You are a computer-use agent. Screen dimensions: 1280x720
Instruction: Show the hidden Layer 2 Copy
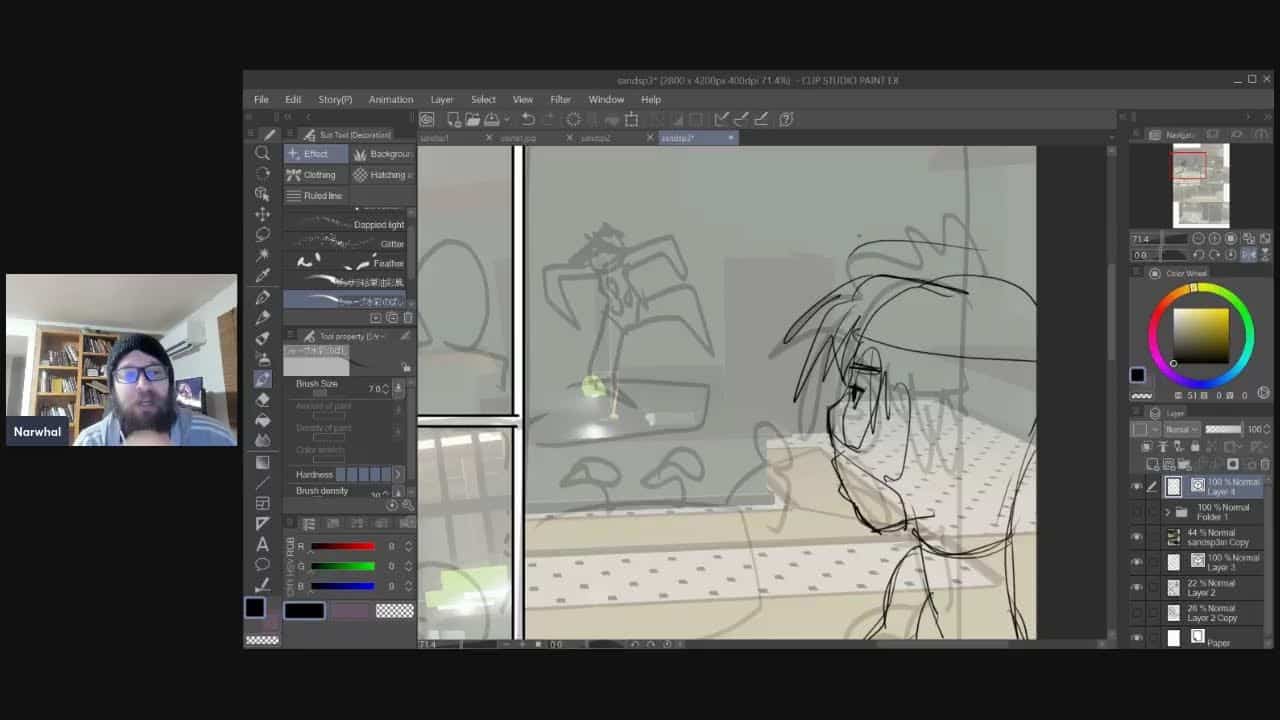(x=1136, y=612)
